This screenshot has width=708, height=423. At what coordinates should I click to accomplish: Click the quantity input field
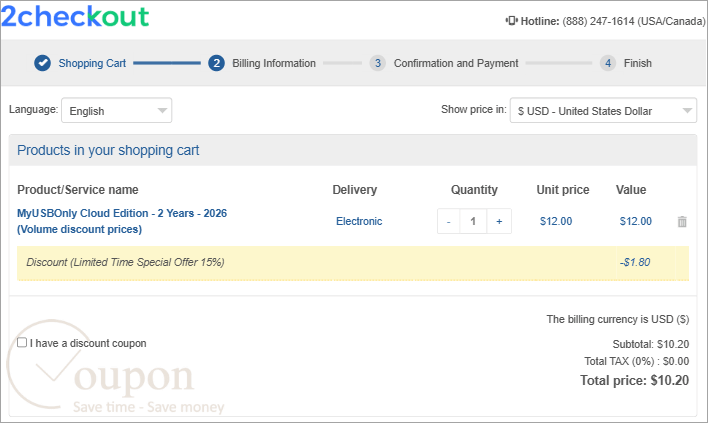pos(473,221)
